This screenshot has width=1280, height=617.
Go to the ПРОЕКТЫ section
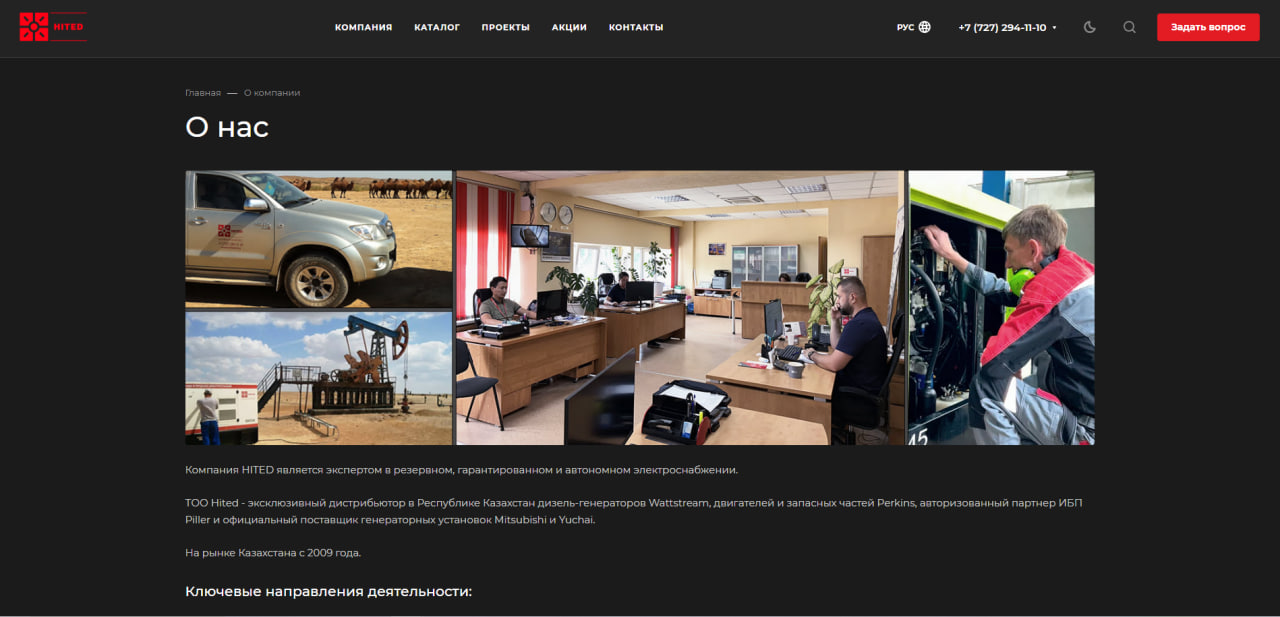point(505,27)
